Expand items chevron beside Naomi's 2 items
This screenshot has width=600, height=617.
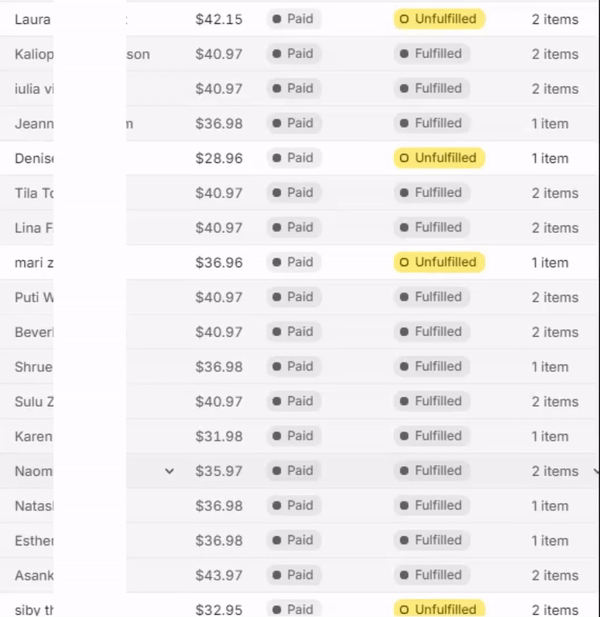coord(596,471)
